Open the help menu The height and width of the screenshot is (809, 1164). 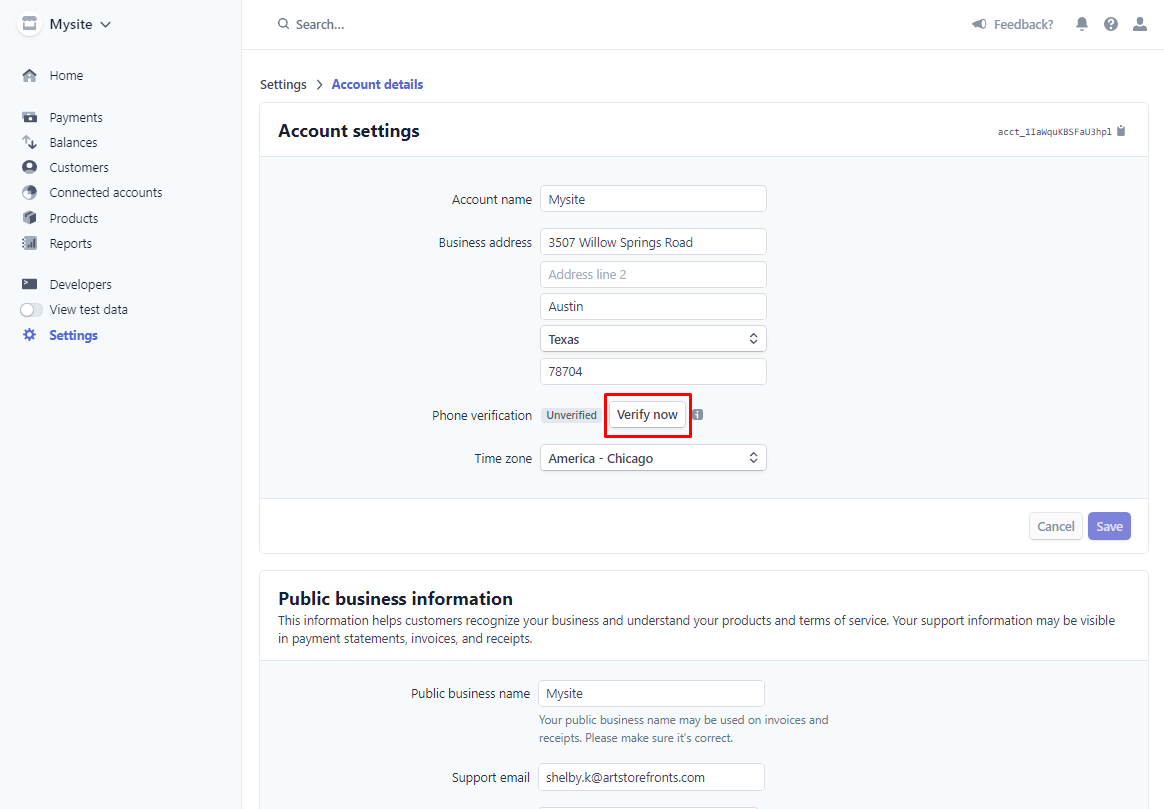point(1110,24)
